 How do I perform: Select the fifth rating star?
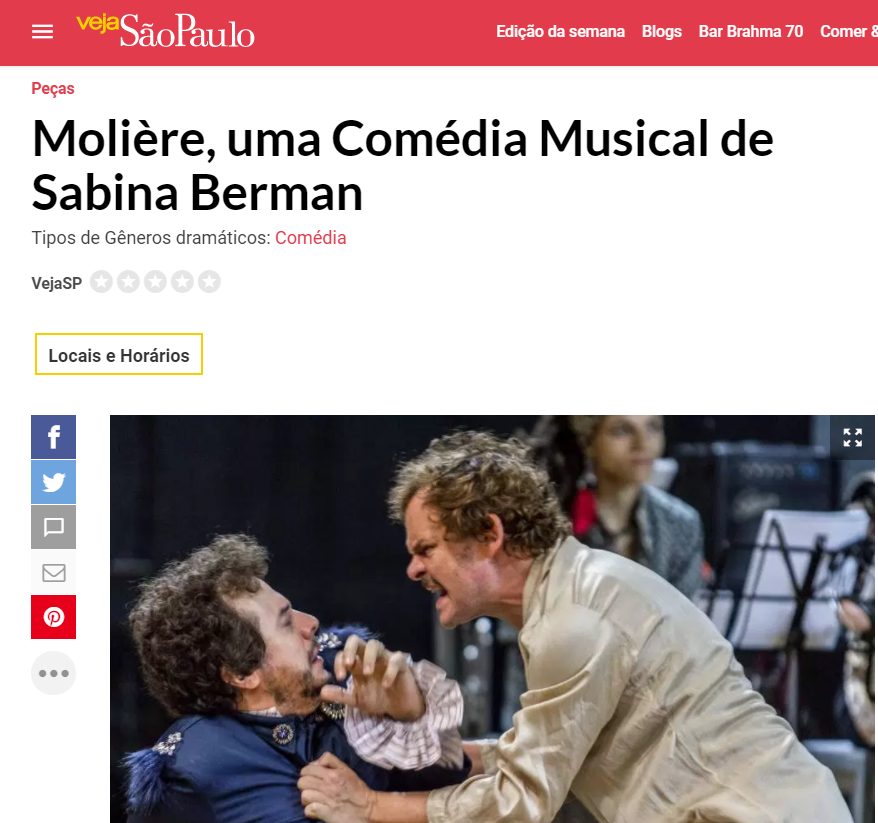click(209, 282)
